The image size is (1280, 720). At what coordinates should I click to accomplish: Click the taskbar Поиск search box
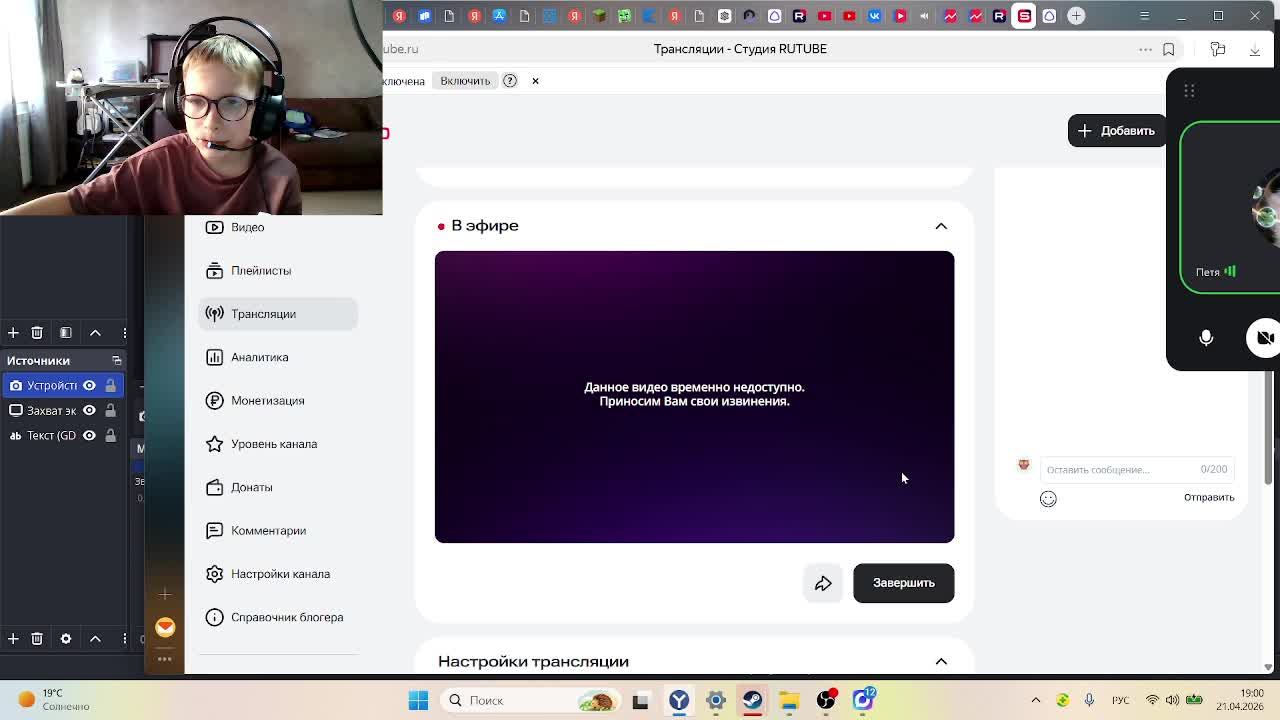531,701
